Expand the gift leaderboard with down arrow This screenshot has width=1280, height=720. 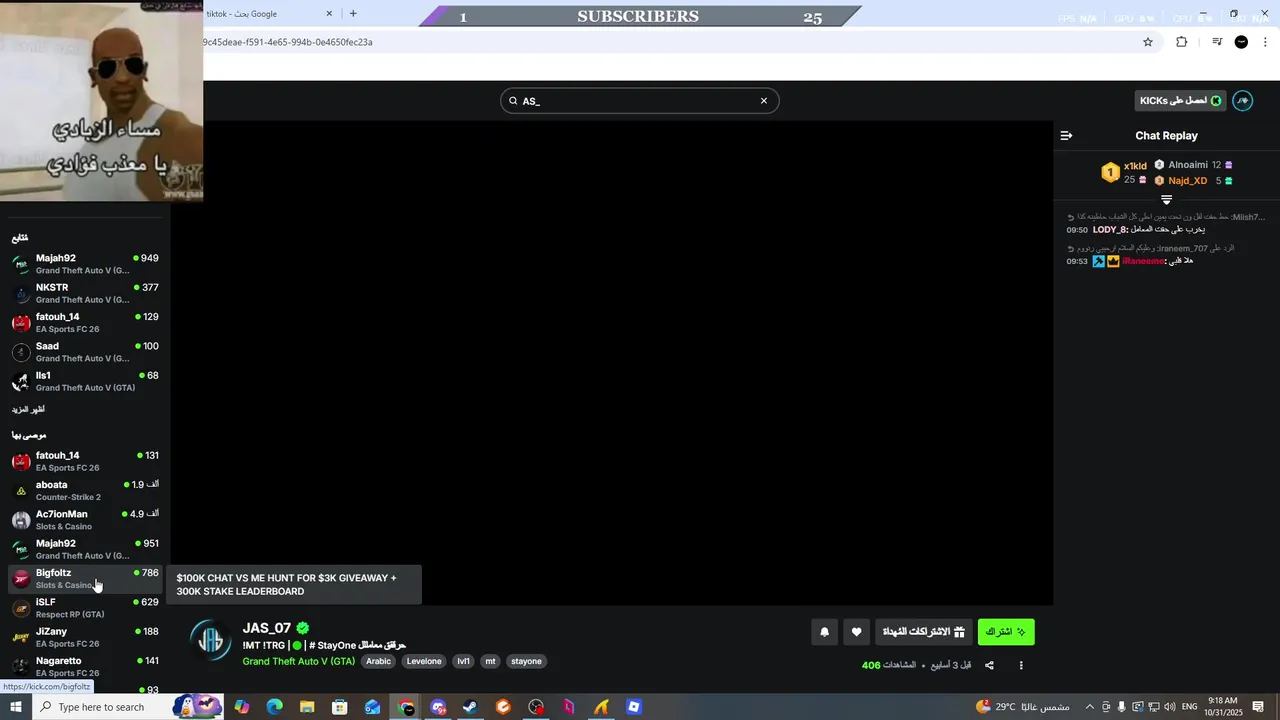click(x=1166, y=200)
